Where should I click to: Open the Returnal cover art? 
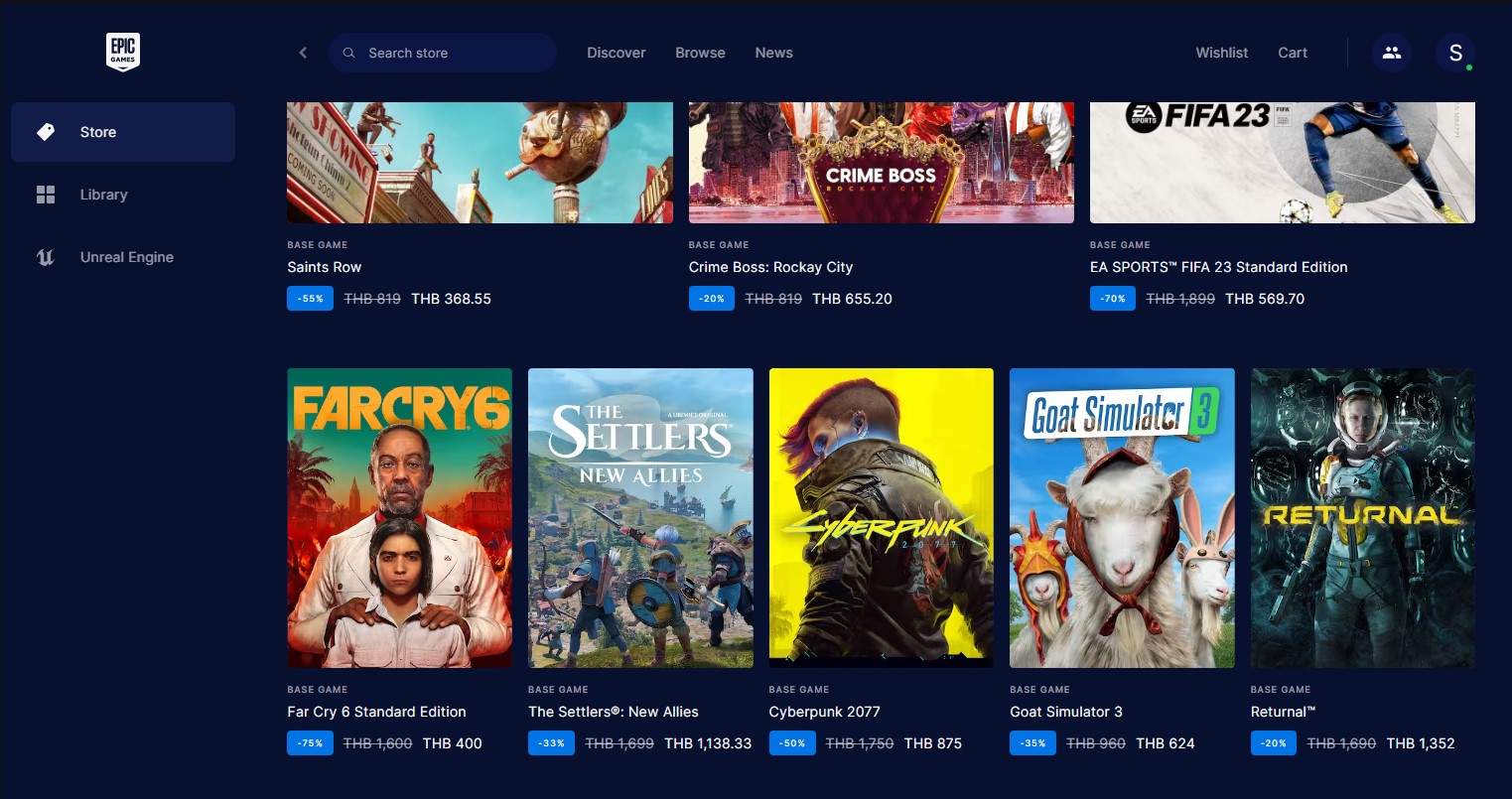[1363, 518]
